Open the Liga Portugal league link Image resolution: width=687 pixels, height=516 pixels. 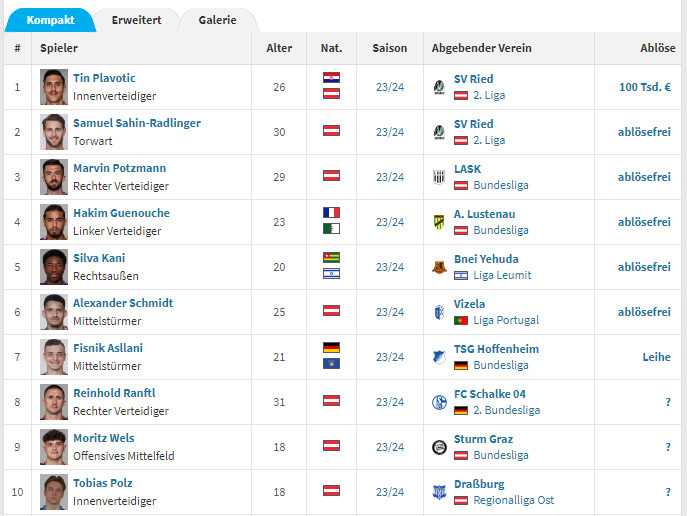click(506, 320)
